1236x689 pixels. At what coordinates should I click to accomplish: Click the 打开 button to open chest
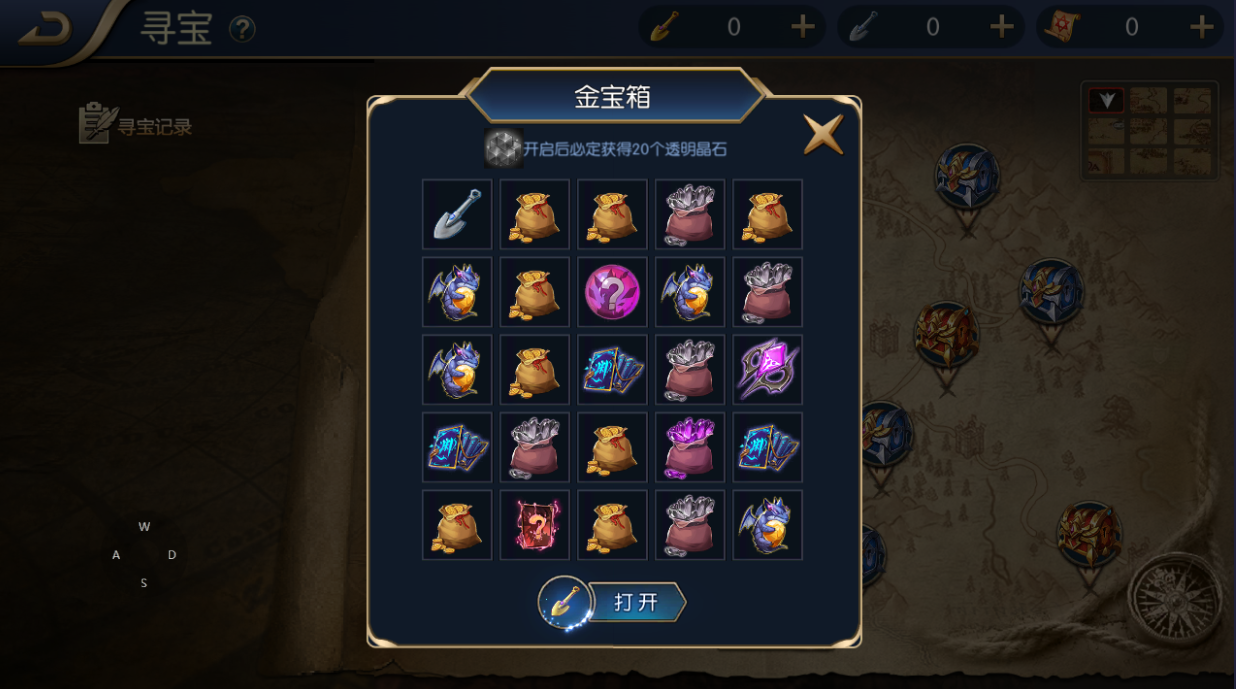point(636,602)
